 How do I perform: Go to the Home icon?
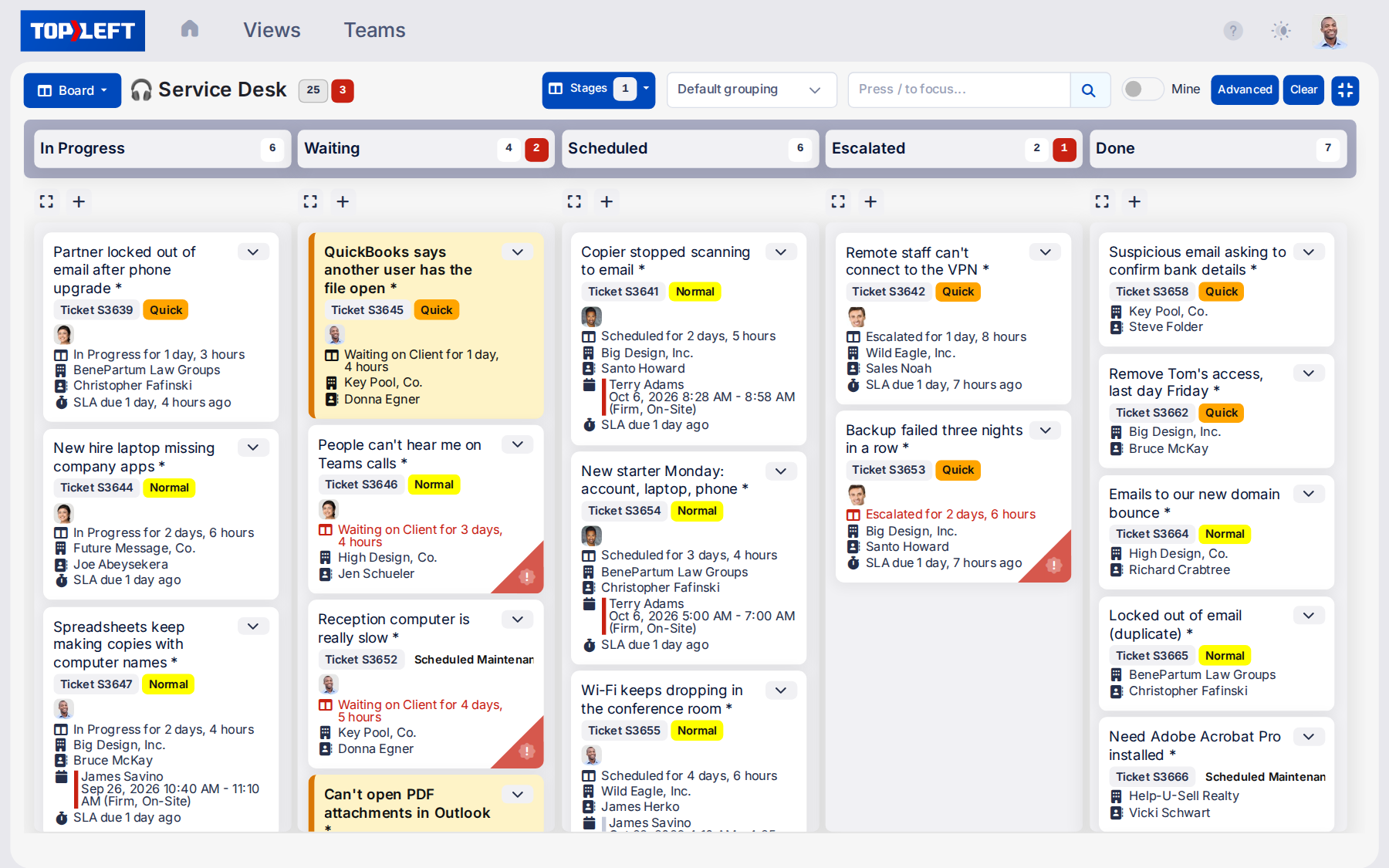(190, 29)
